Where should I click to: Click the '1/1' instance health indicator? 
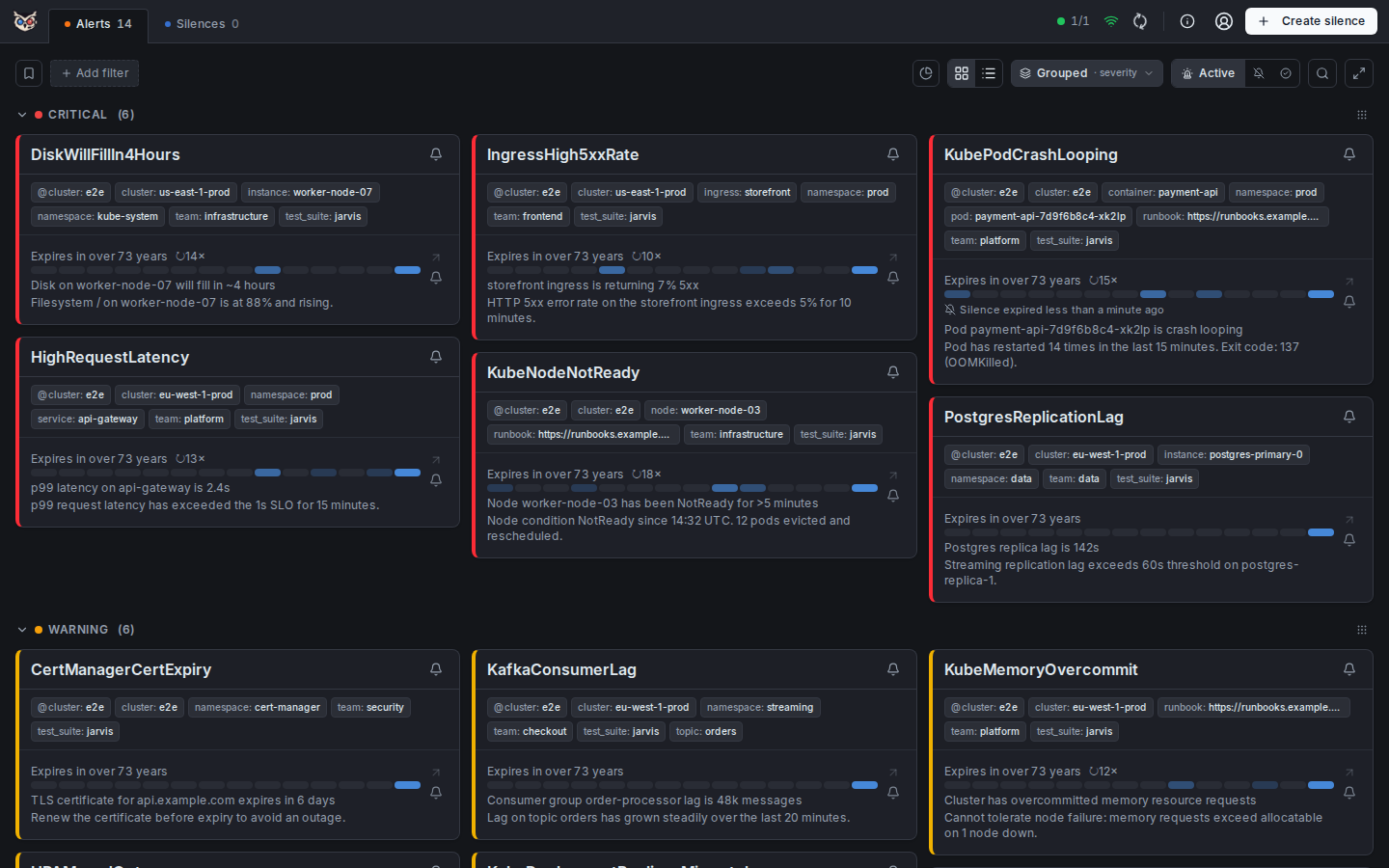coord(1073,21)
